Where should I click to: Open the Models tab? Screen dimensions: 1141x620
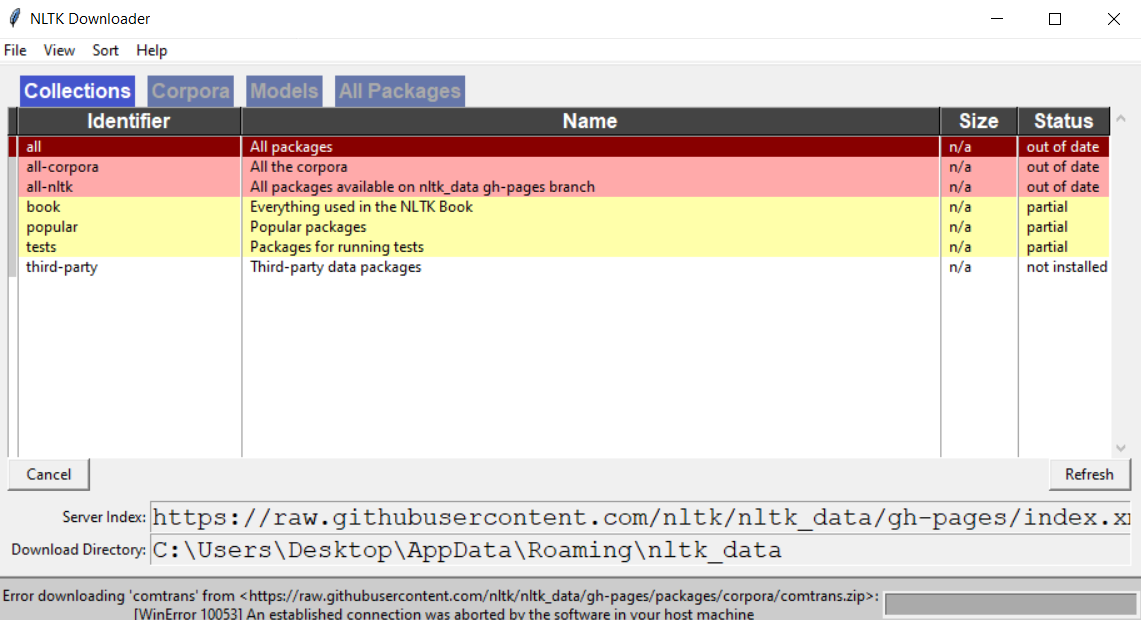click(284, 91)
